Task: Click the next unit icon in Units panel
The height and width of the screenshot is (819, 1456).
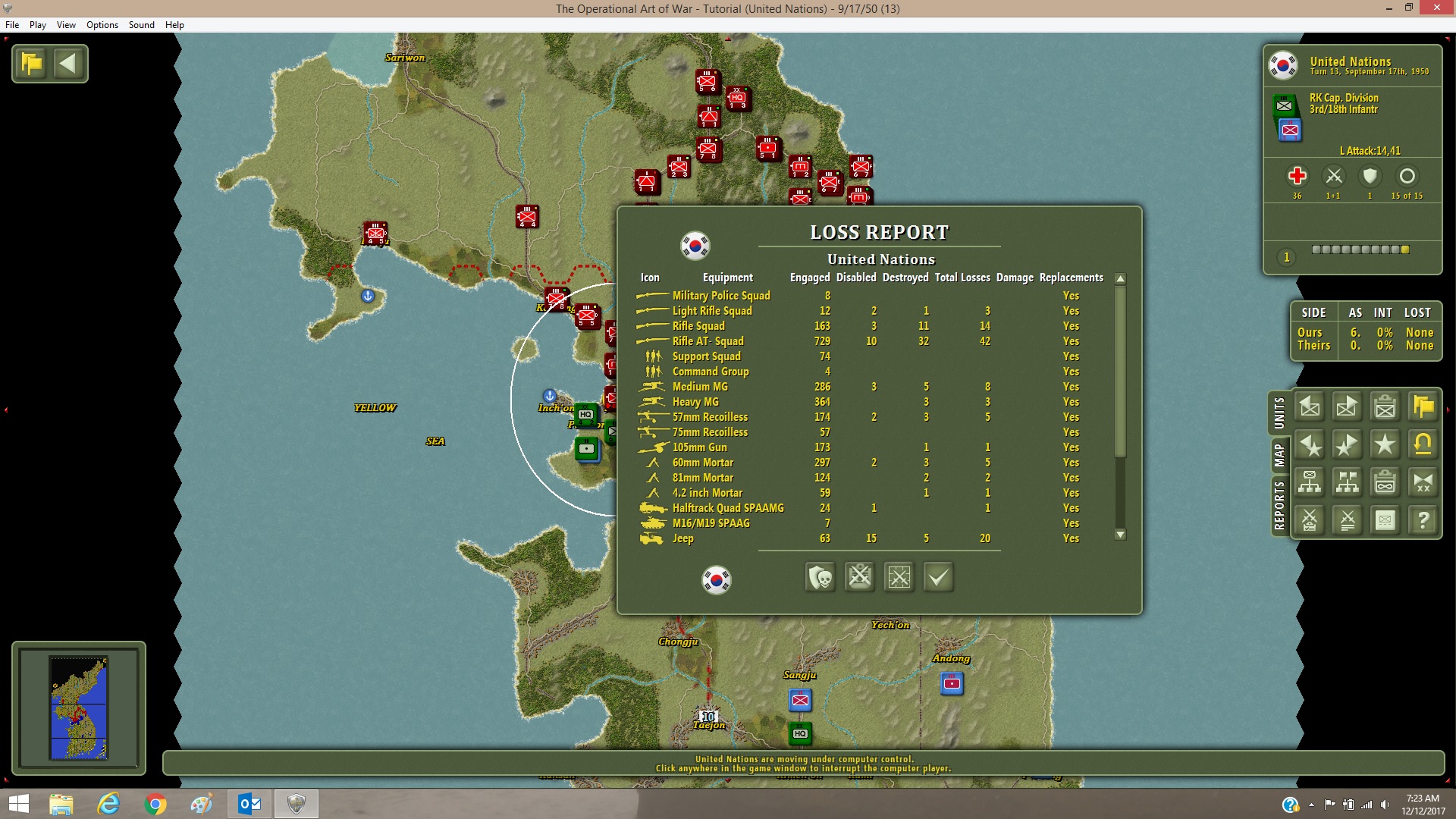Action: 1348,407
